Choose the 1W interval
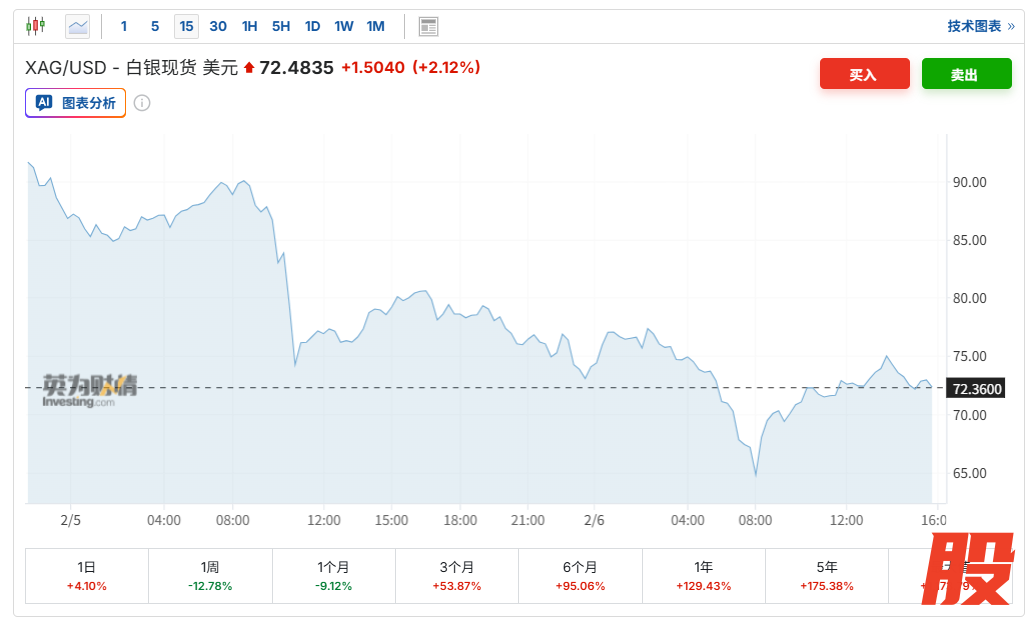Viewport: 1035px width, 624px height. click(x=344, y=26)
